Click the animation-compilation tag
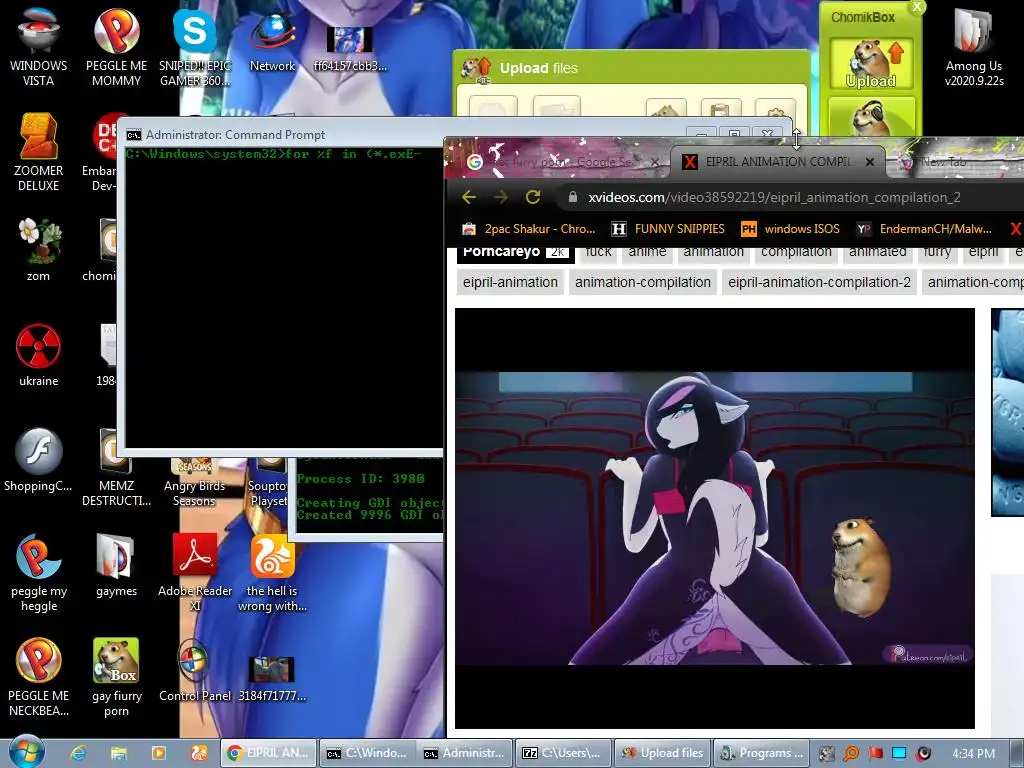This screenshot has height=768, width=1024. (643, 282)
